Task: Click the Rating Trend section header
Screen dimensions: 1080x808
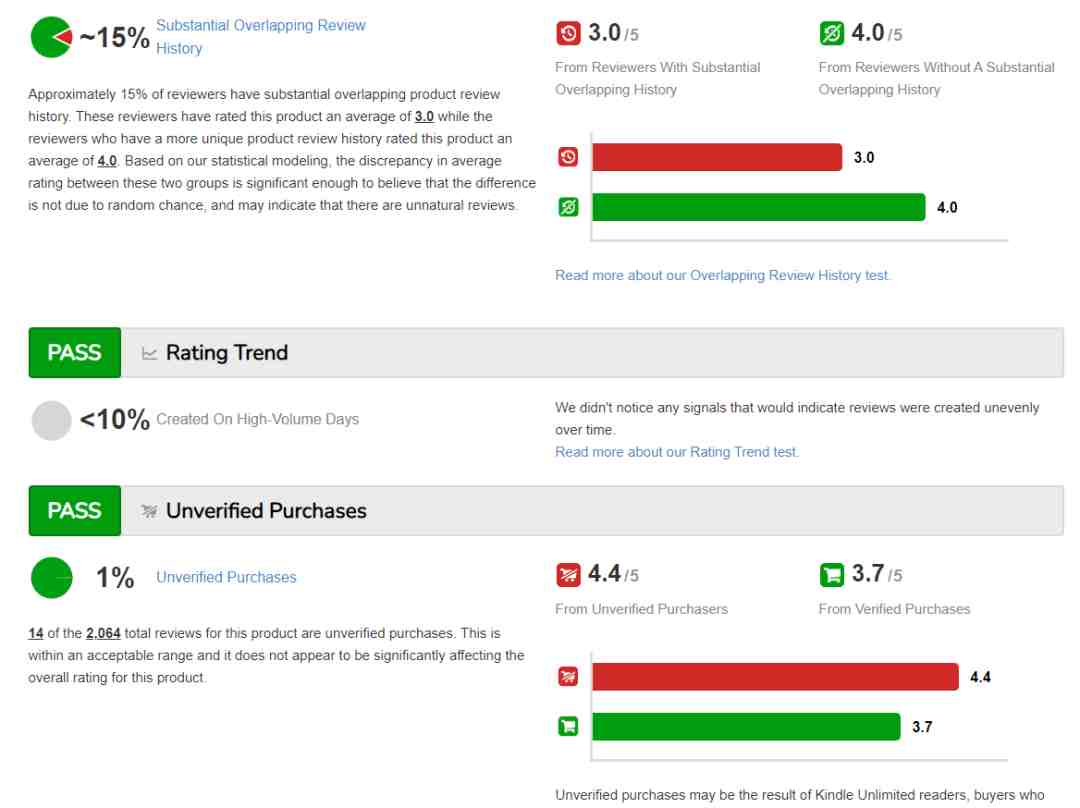Action: 227,352
